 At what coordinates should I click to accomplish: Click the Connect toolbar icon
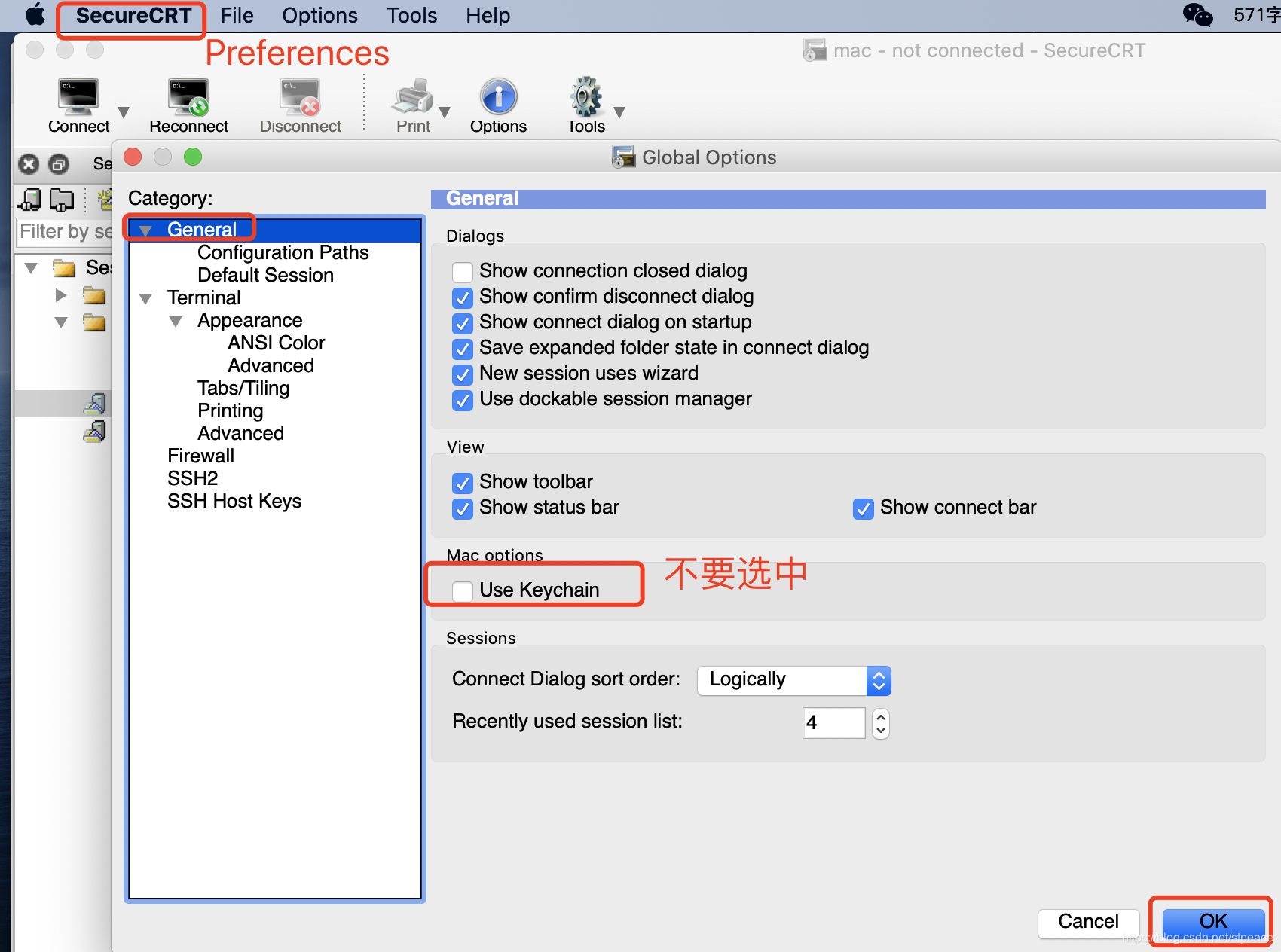[78, 96]
